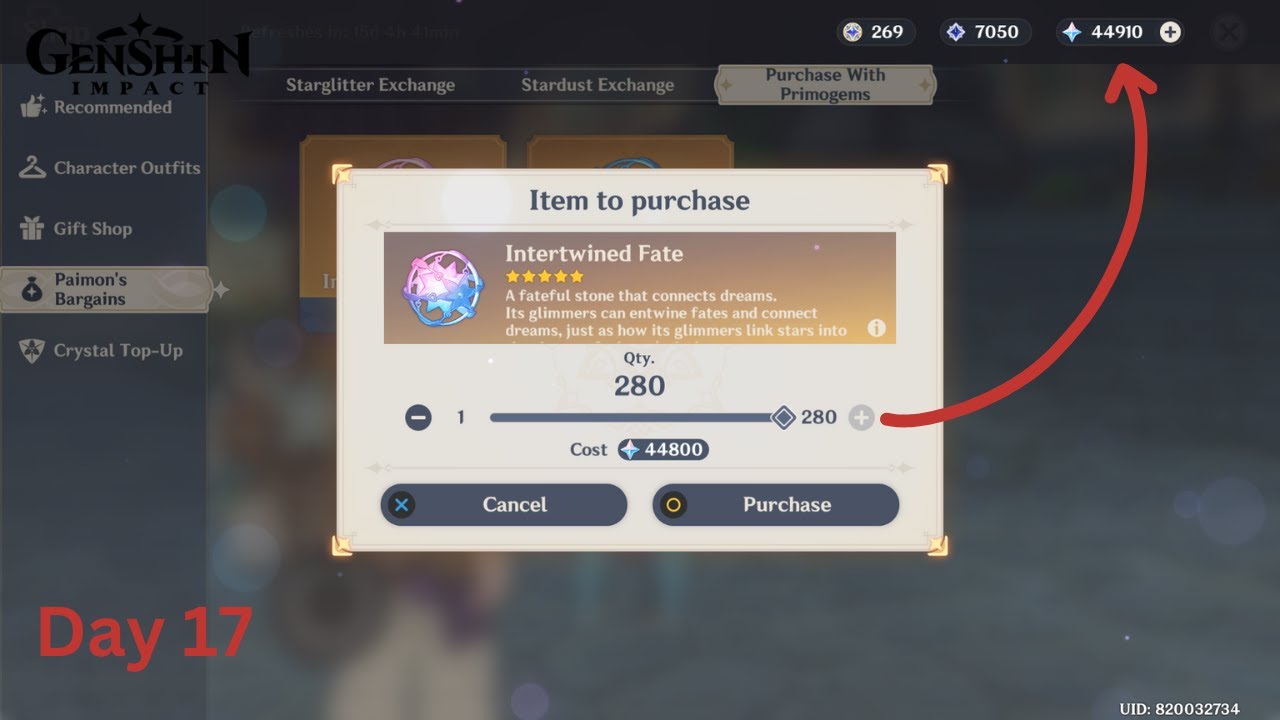Cancel the purchase dialog
Screen dimensions: 1280x720
click(x=504, y=505)
